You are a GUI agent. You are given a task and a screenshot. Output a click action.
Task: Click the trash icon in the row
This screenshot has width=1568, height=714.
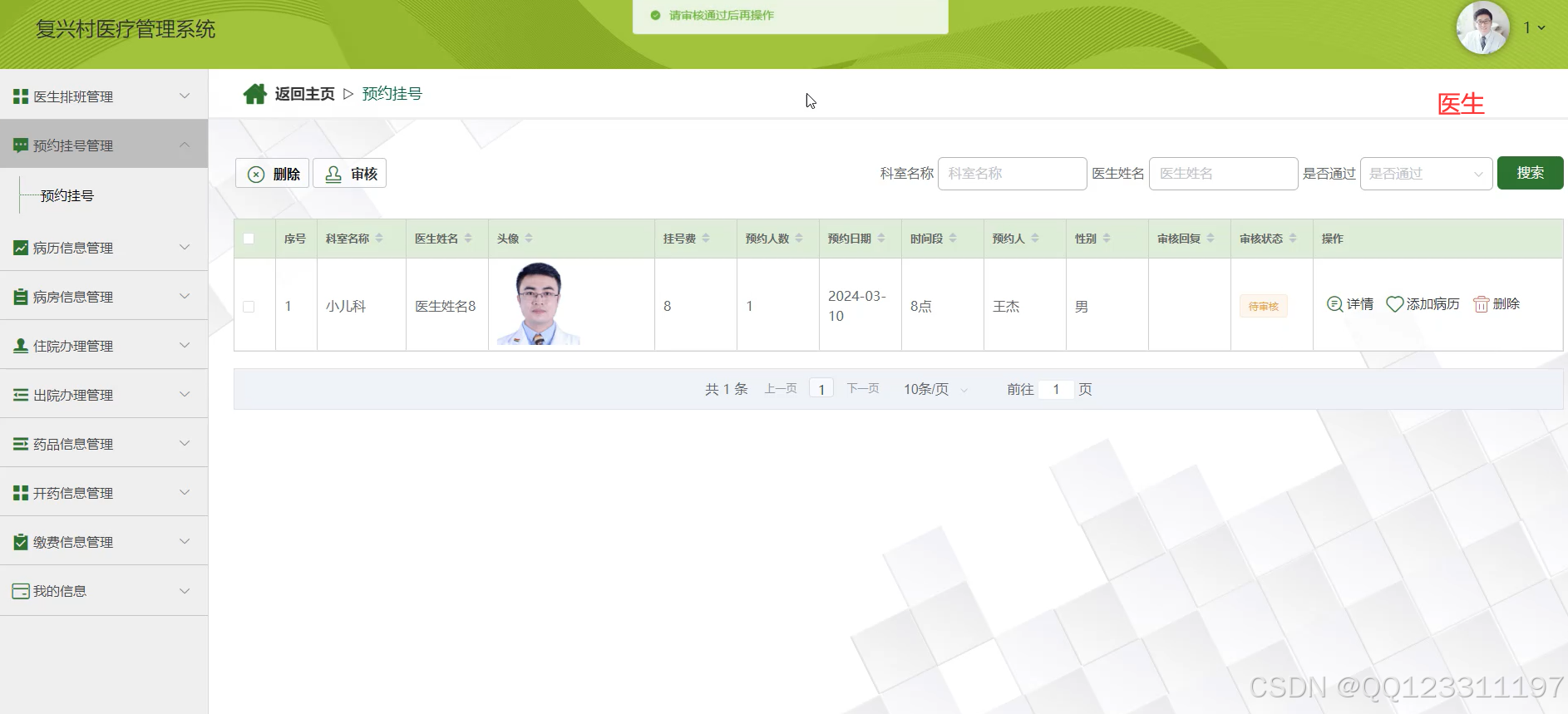point(1481,304)
